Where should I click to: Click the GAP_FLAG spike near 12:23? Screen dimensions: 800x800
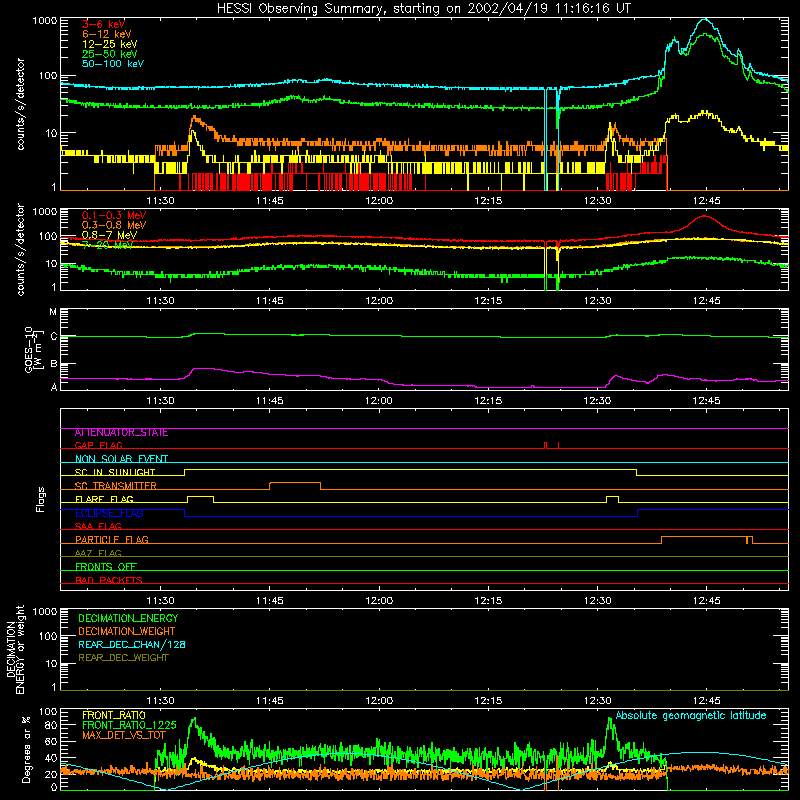pos(546,445)
